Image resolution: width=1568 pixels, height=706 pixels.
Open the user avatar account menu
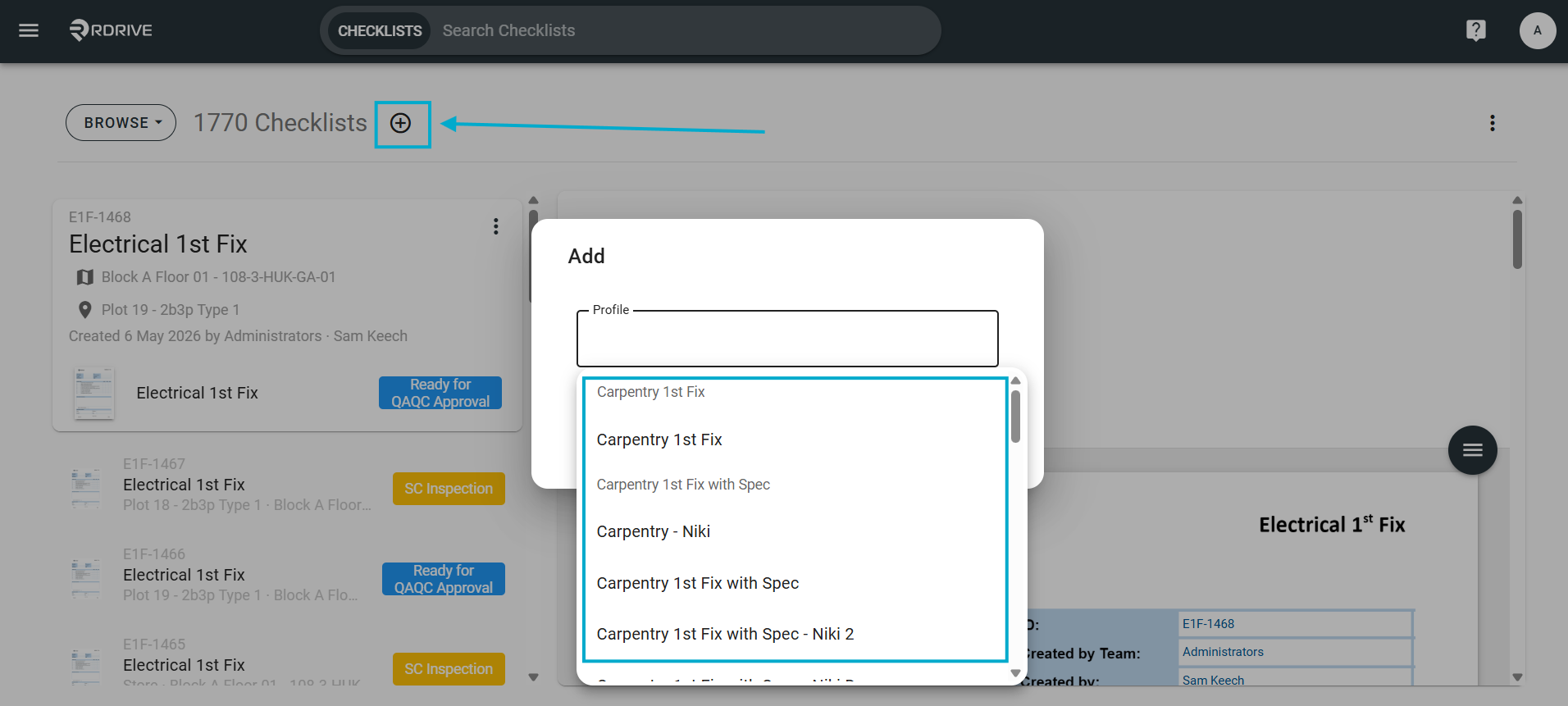pyautogui.click(x=1537, y=30)
